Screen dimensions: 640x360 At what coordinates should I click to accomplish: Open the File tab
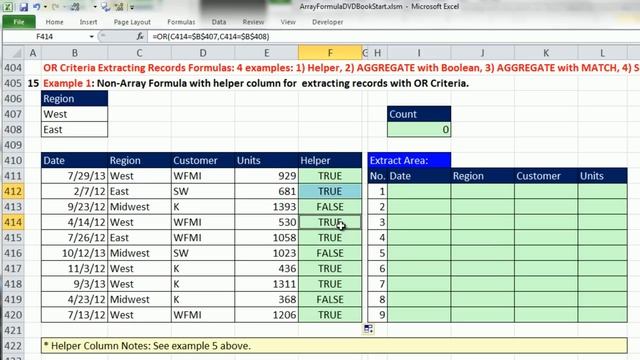click(19, 22)
